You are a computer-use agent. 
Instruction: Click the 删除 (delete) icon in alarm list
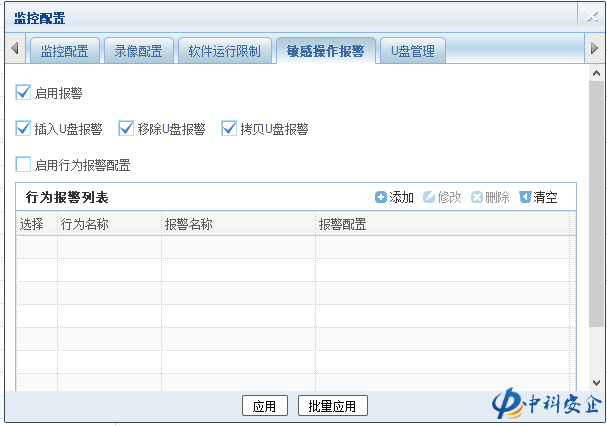click(x=477, y=197)
